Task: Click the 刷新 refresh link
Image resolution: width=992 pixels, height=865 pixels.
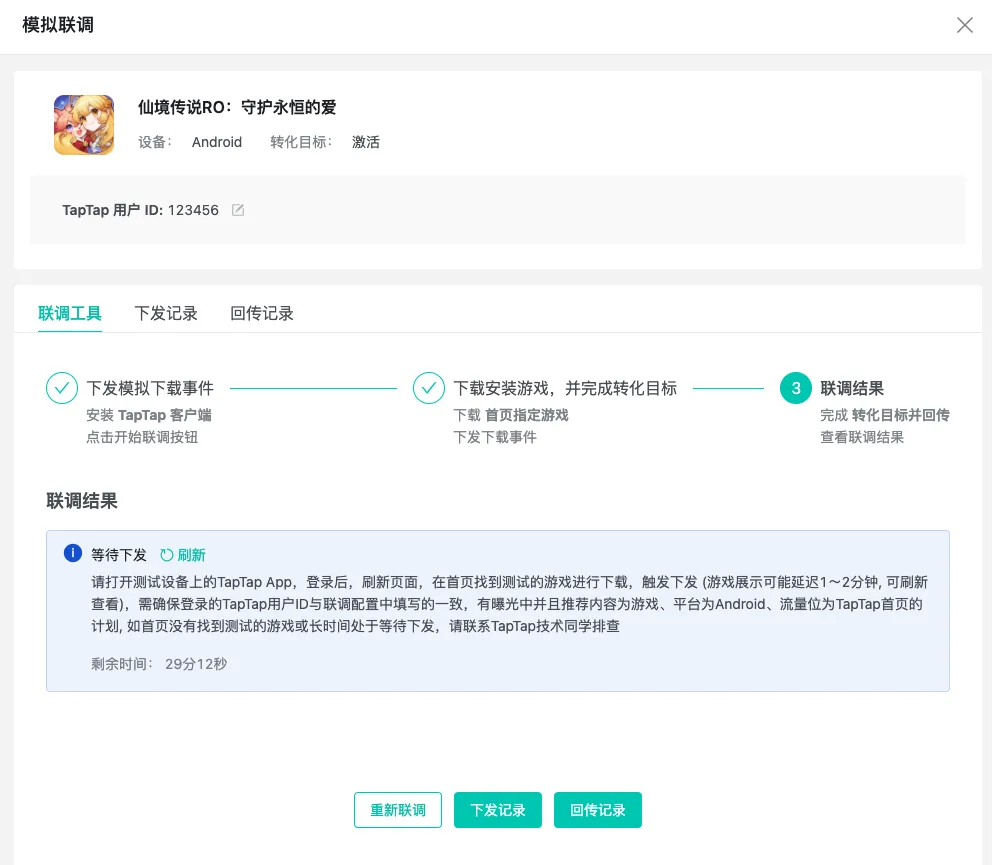Action: click(190, 554)
